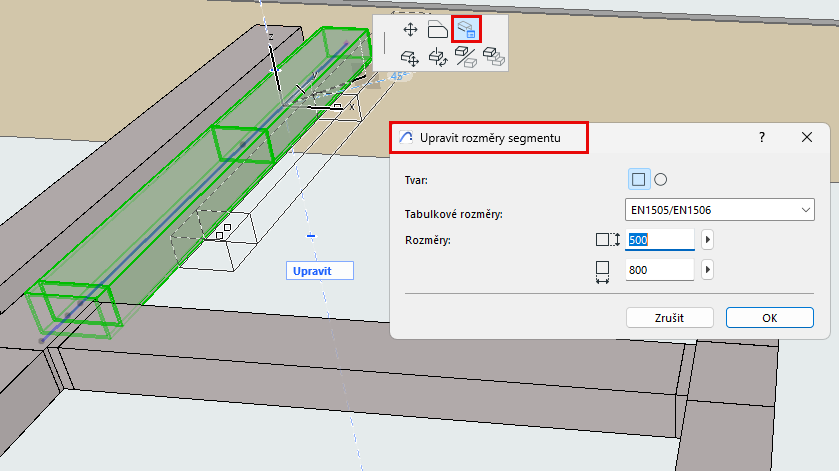Open help with the question mark button
The width and height of the screenshot is (839, 471).
pyautogui.click(x=762, y=138)
